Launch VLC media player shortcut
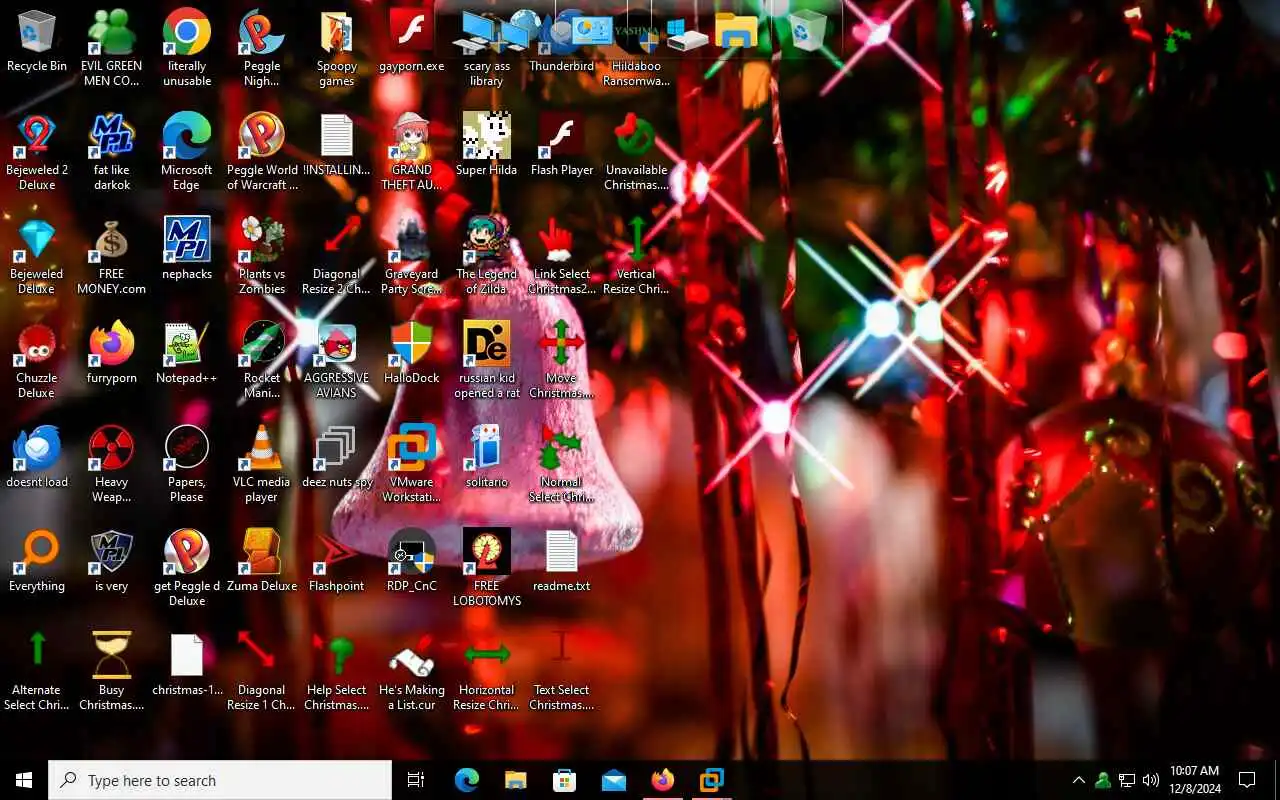The width and height of the screenshot is (1280, 800). pos(262,464)
